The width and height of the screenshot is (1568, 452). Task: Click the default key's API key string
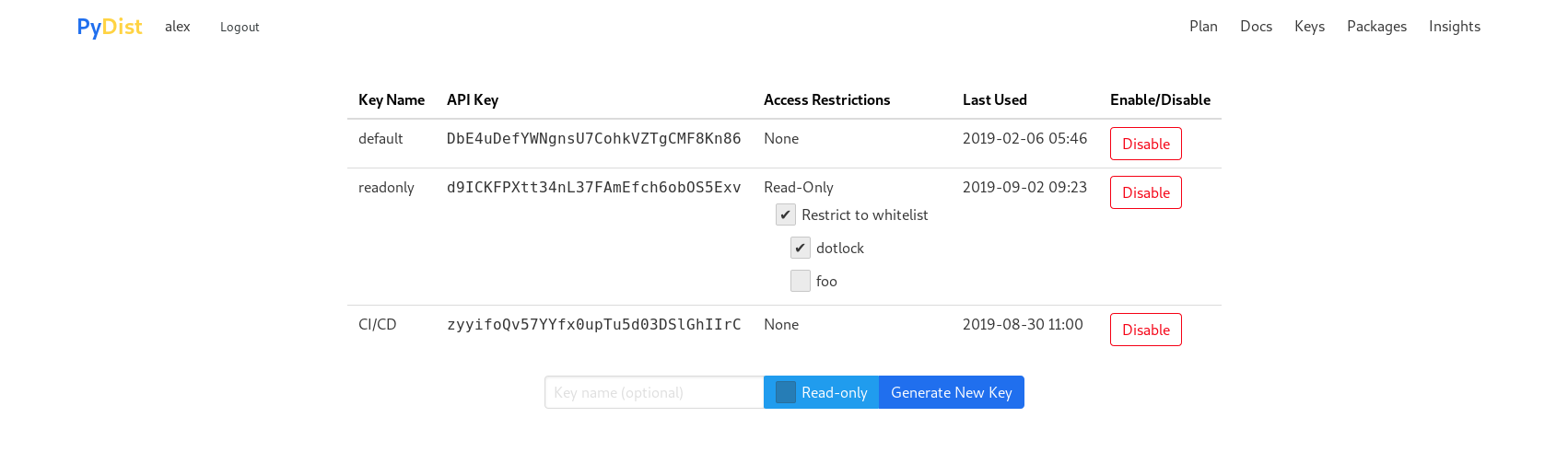click(593, 139)
